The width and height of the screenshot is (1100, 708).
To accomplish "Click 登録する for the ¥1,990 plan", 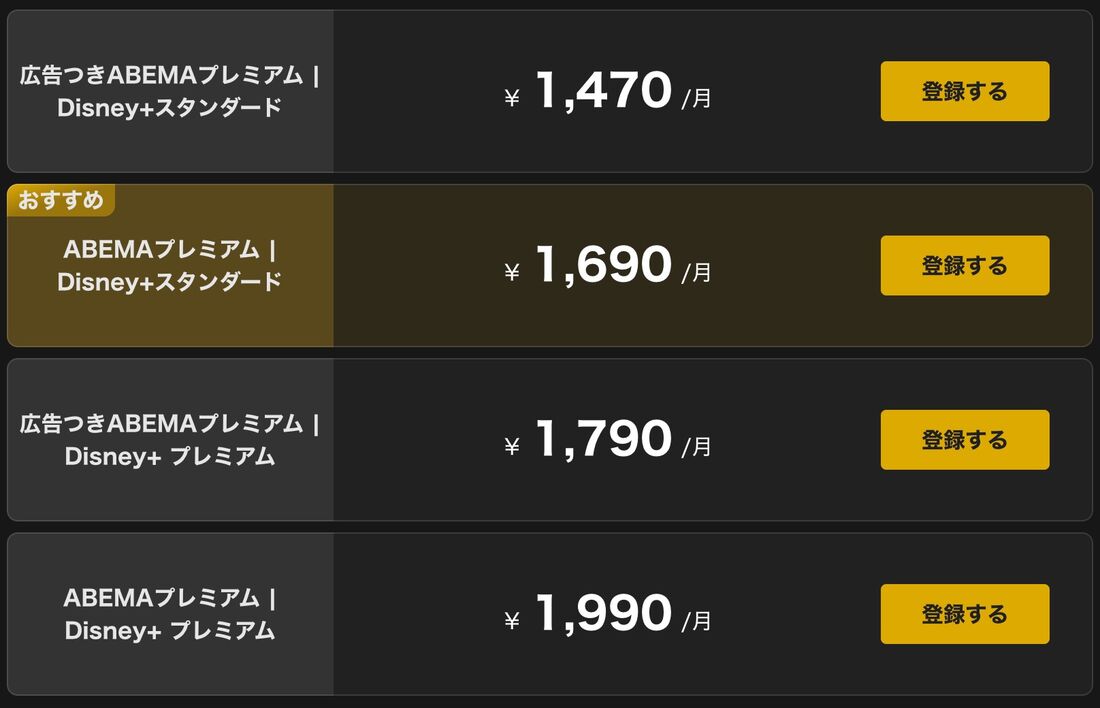I will click(965, 614).
